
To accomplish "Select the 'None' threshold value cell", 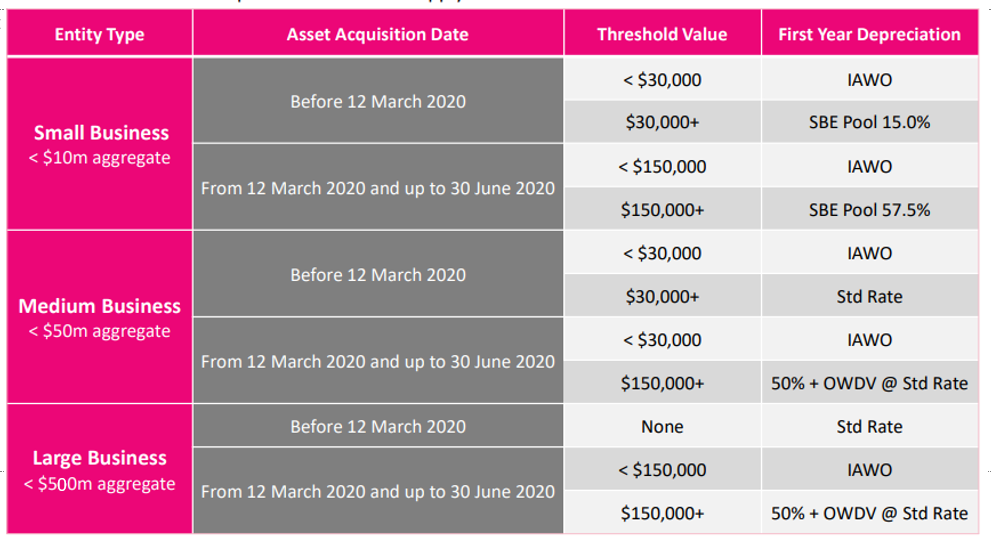I will tap(662, 426).
